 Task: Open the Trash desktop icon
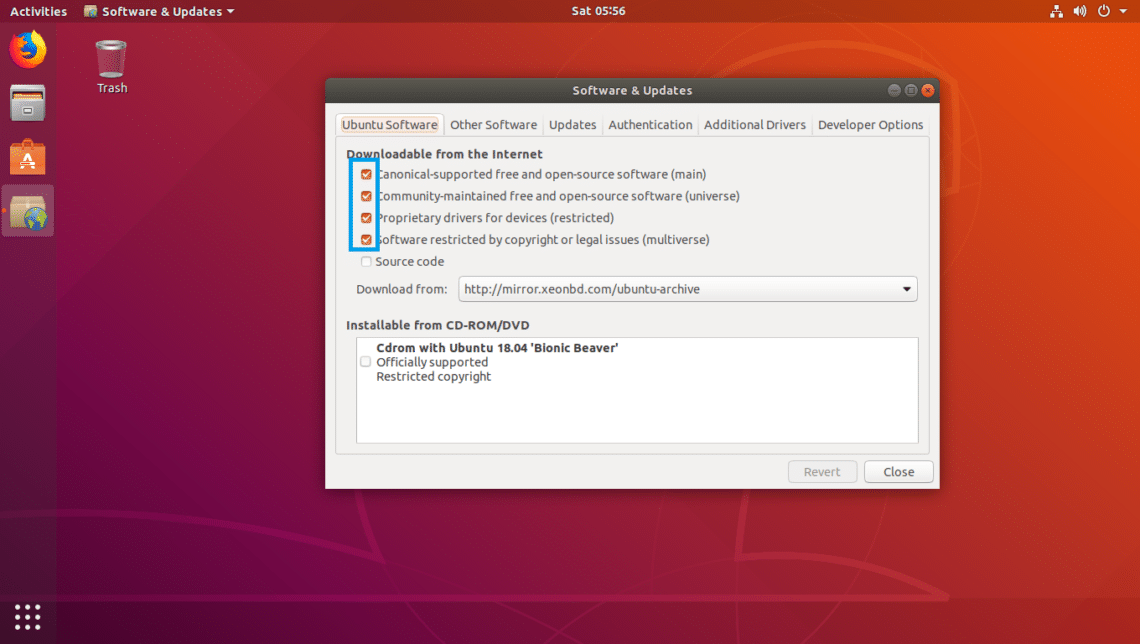tap(111, 67)
